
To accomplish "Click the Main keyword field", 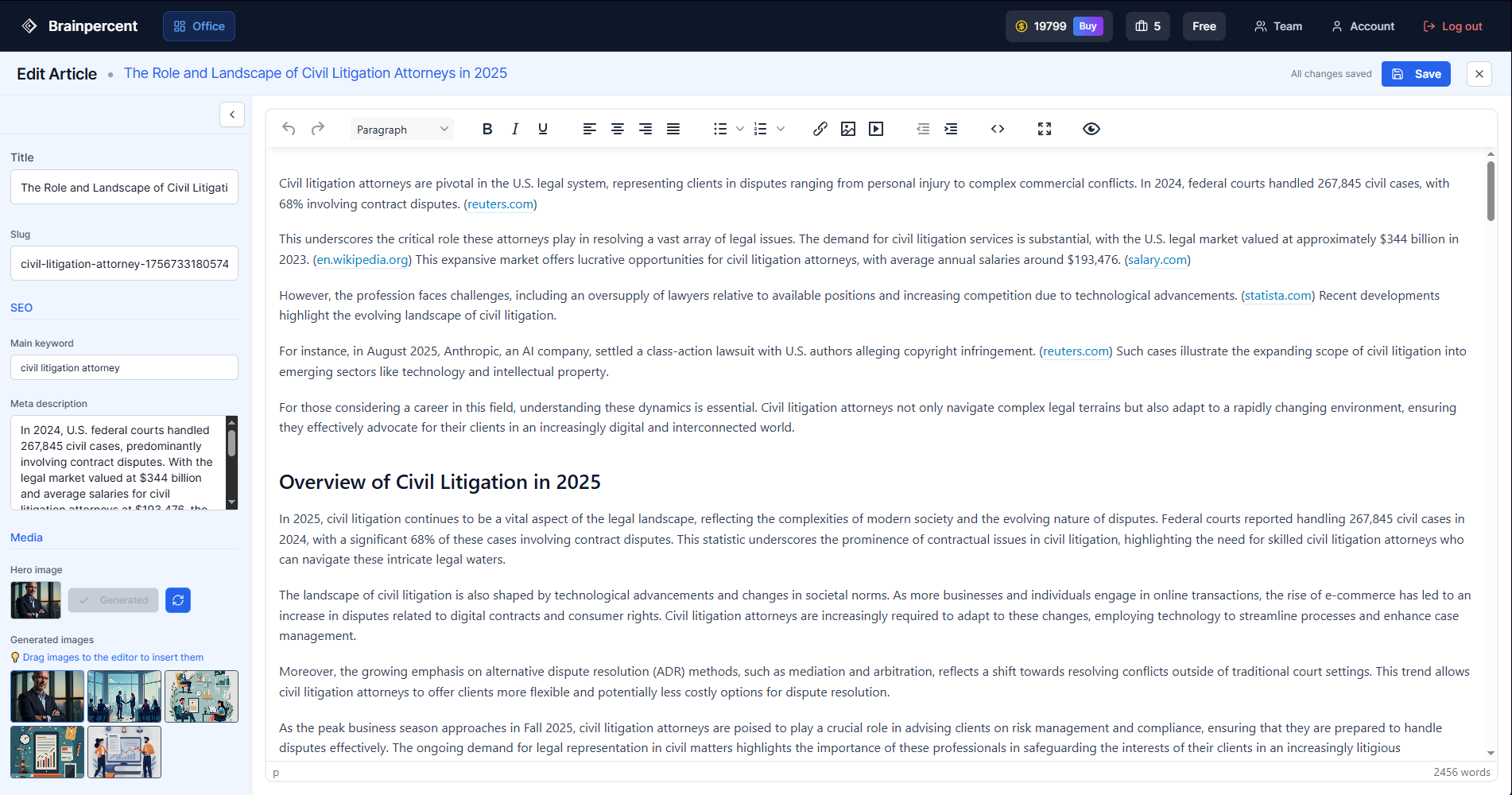I will tap(124, 368).
